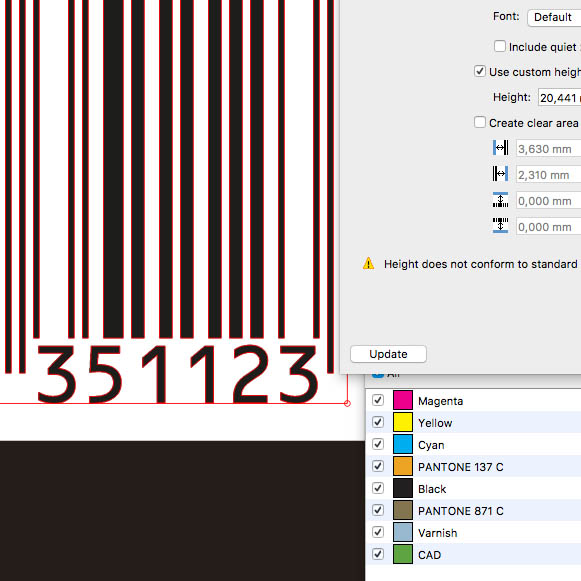This screenshot has height=581, width=581.
Task: Click the Height input field
Action: pyautogui.click(x=560, y=97)
